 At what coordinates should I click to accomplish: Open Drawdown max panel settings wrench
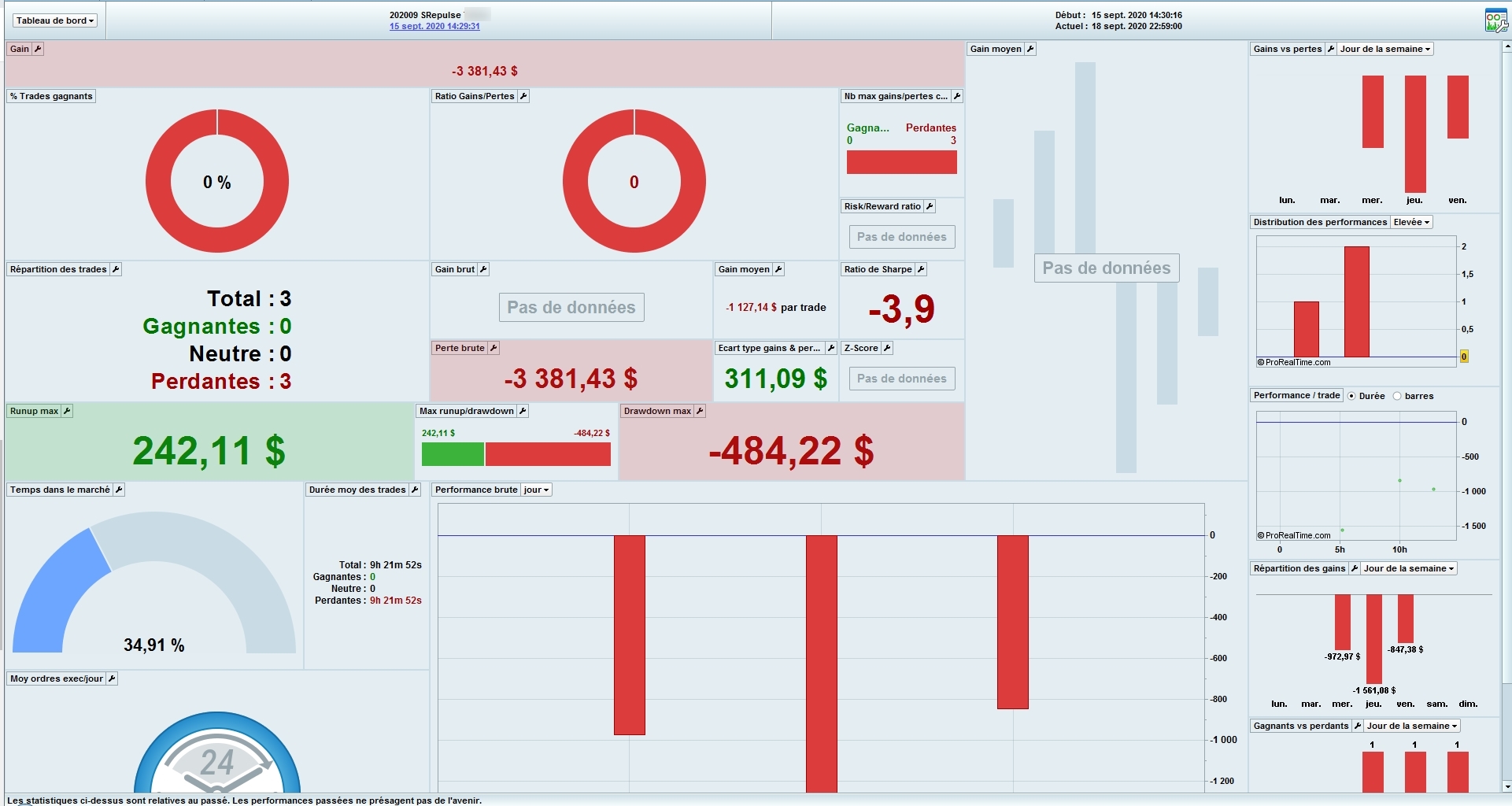[700, 411]
